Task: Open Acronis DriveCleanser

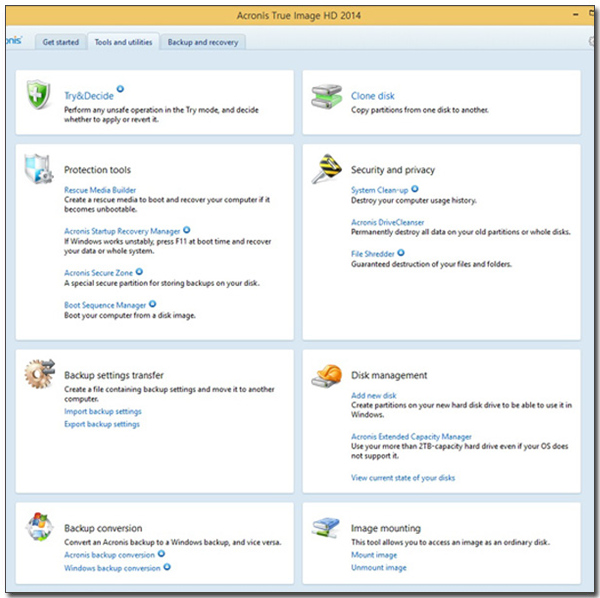Action: (x=388, y=222)
